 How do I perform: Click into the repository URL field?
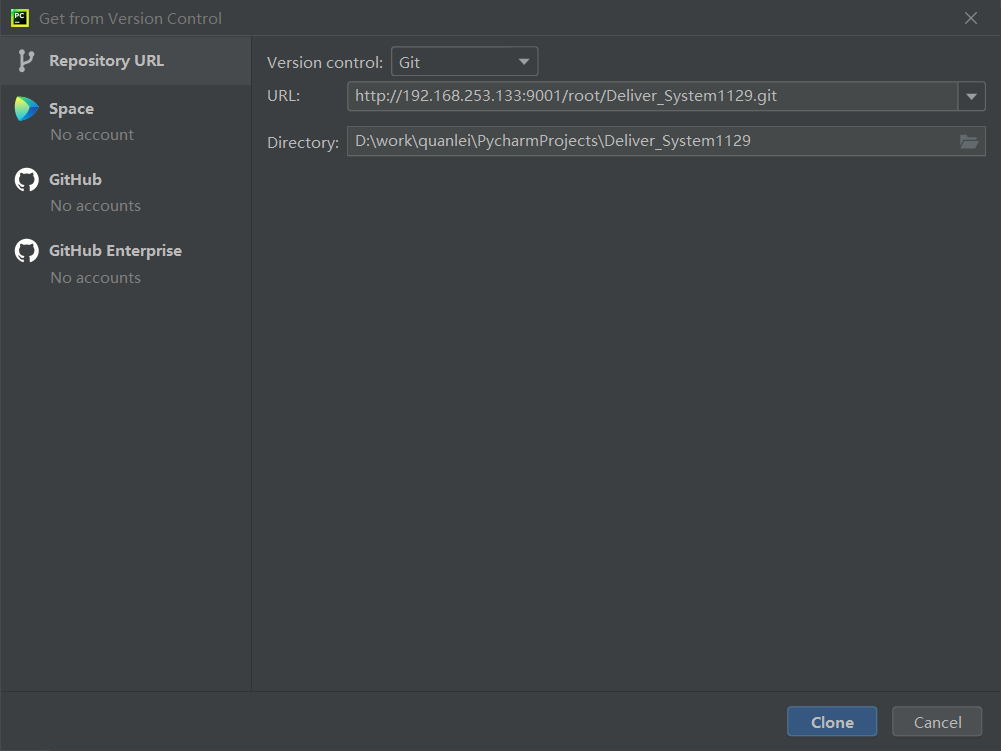click(652, 96)
